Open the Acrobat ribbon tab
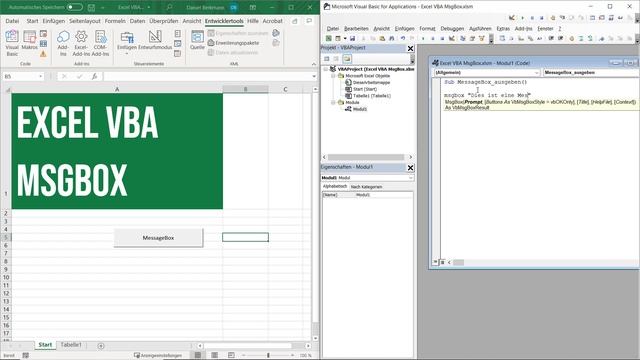 click(x=272, y=21)
